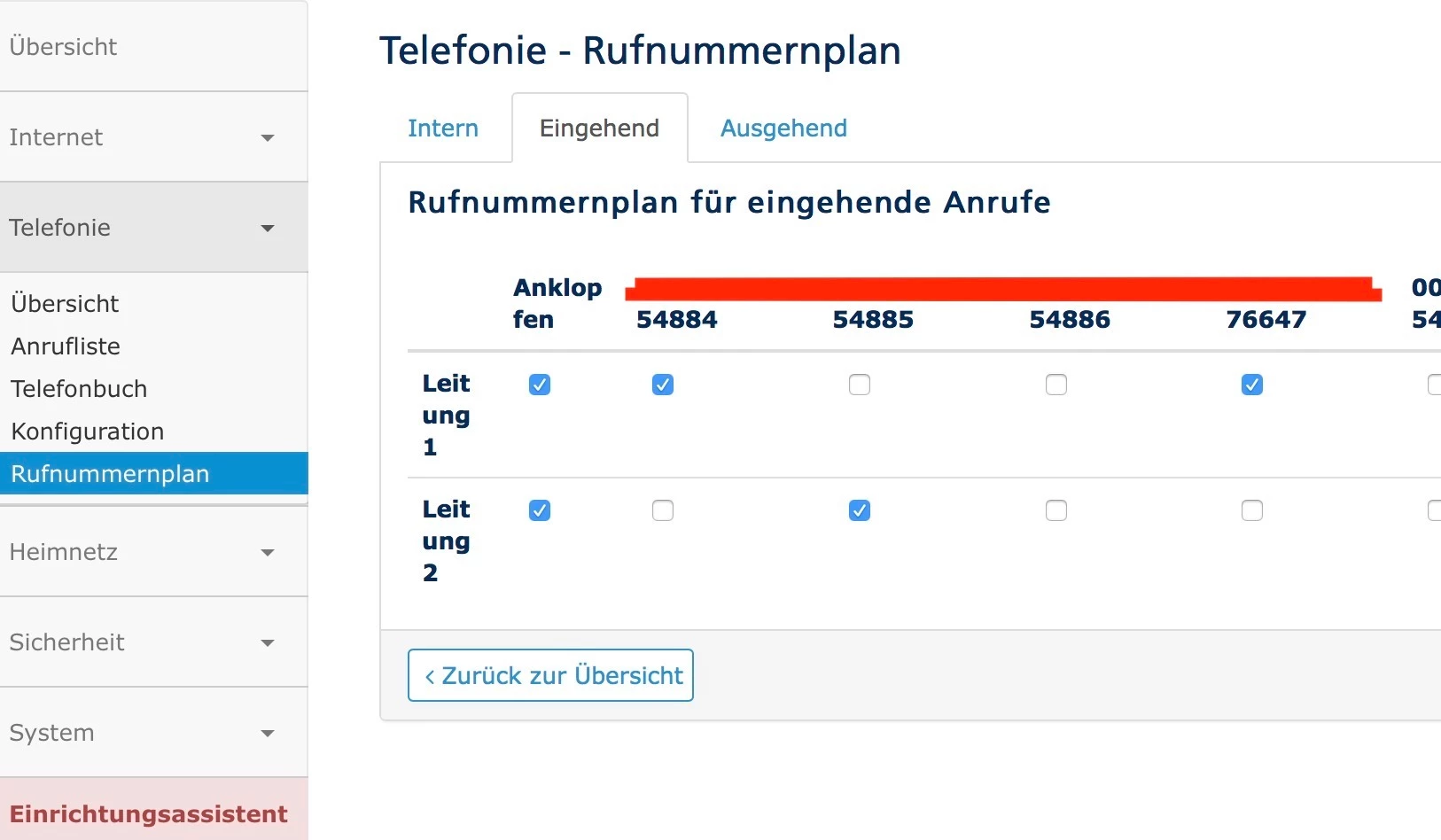Enable 54886 for Leitung 2
This screenshot has width=1441, height=840.
click(1056, 510)
